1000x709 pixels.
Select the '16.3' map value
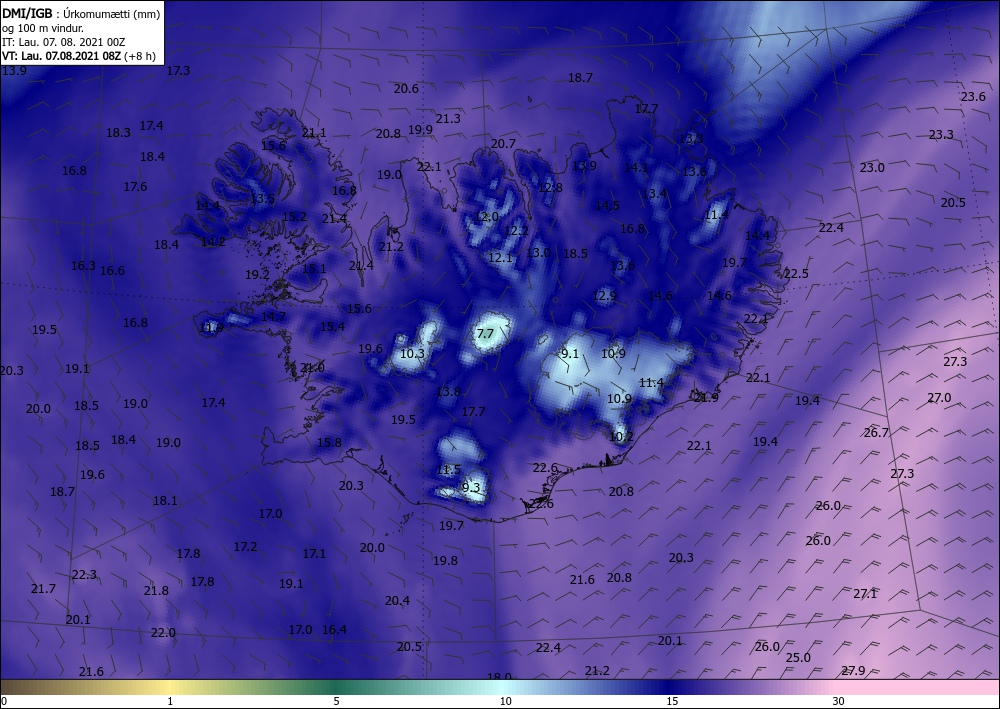pyautogui.click(x=83, y=266)
